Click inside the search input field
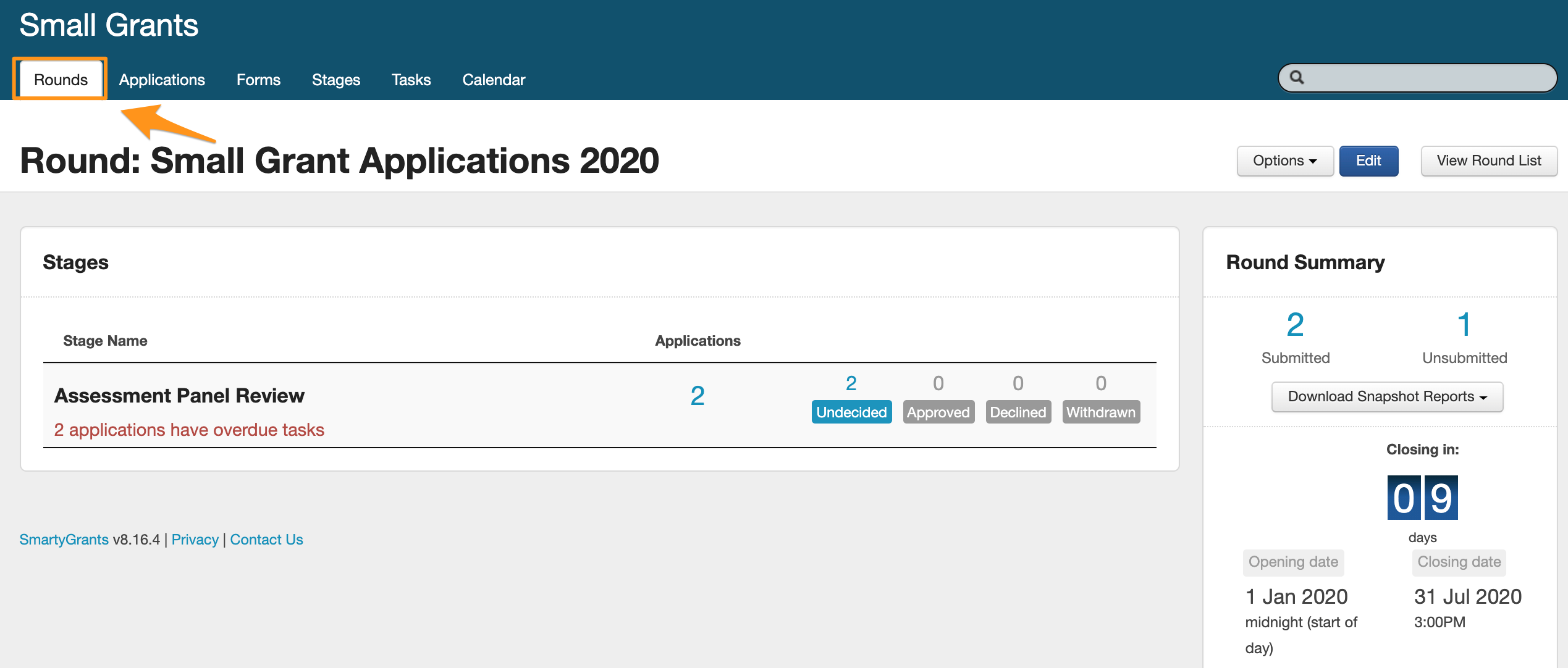This screenshot has height=668, width=1568. pos(1427,78)
